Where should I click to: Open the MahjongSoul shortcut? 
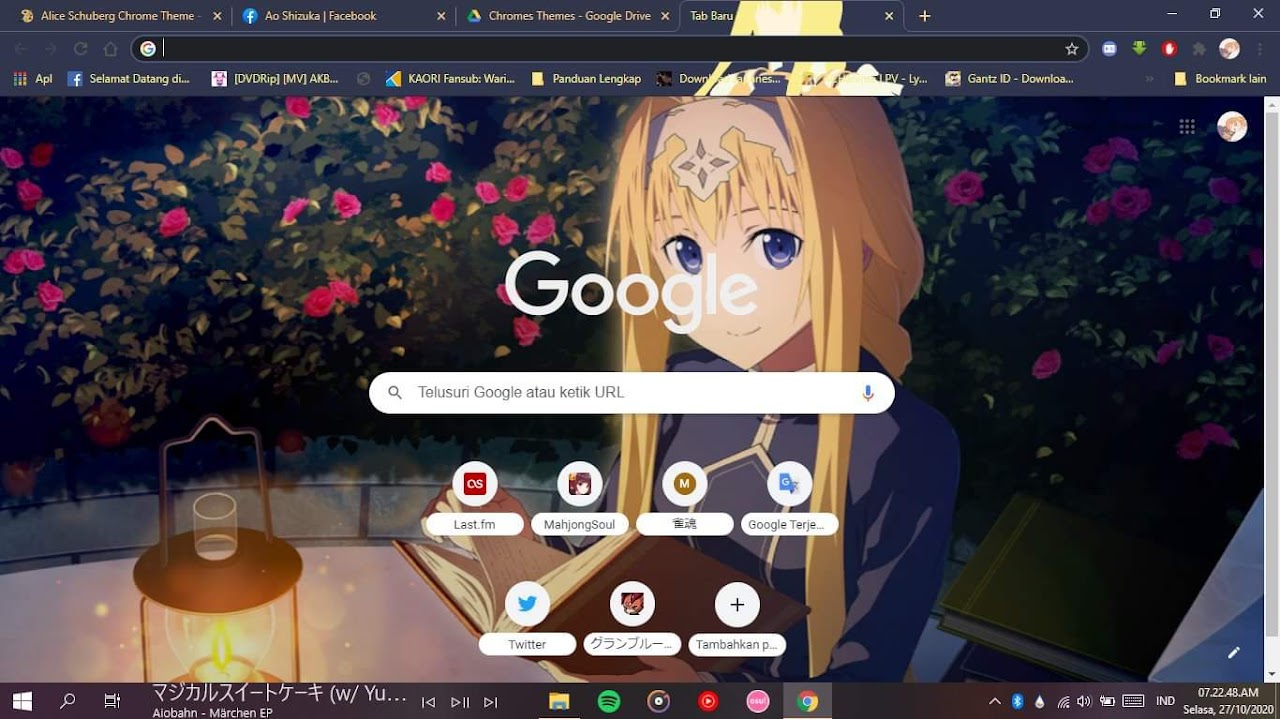580,484
